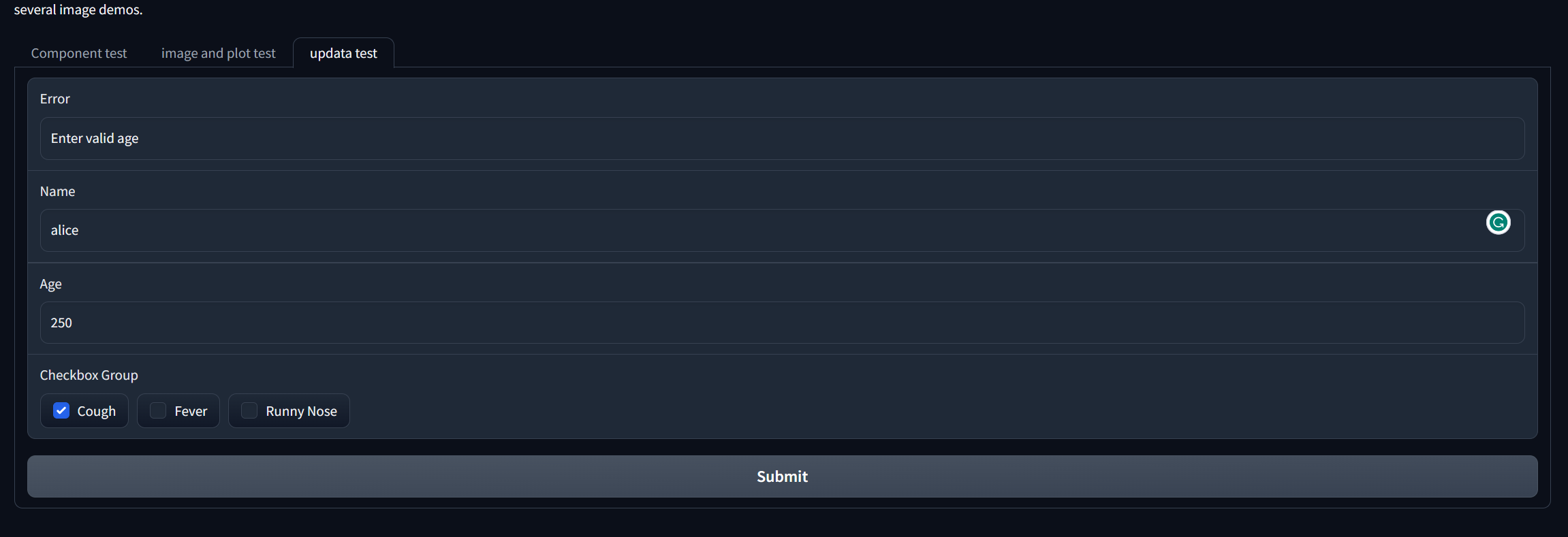Switch to the Component test tab
This screenshot has height=537, width=1568.
click(x=79, y=53)
